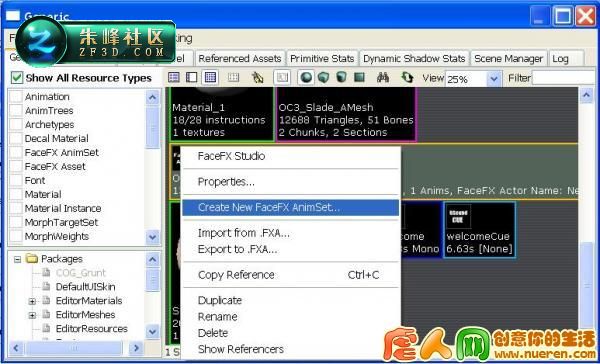This screenshot has width=600, height=364.
Task: Select the plane primitive preview icon
Action: (x=359, y=78)
